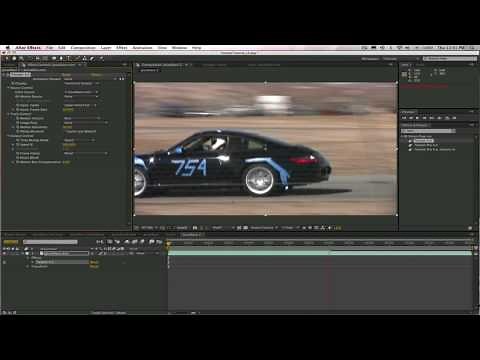This screenshot has height=360, width=480.
Task: Click the Motion Sensitivity value
Action: pyautogui.click(x=68, y=127)
